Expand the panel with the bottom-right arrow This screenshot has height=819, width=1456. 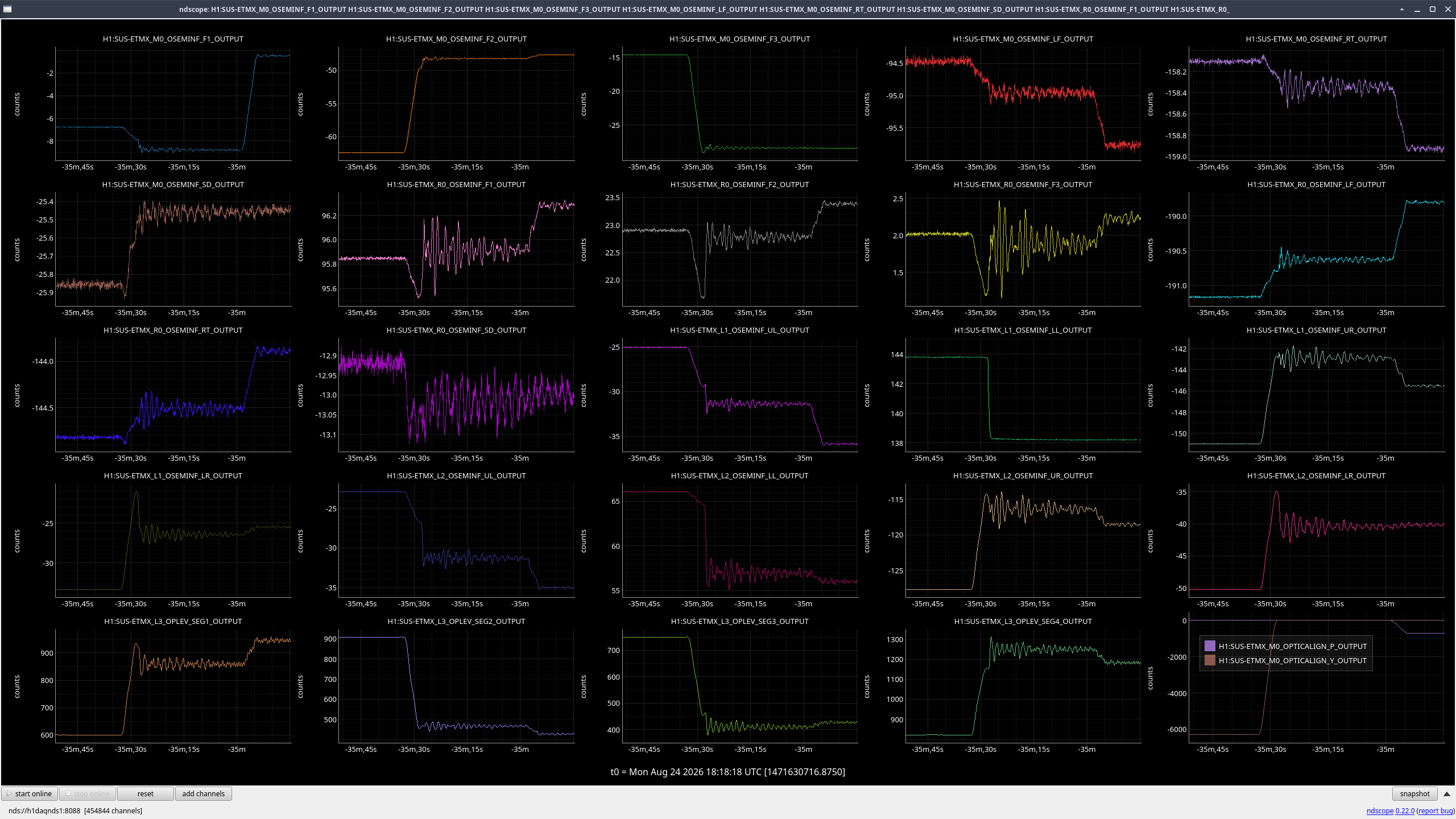1447,793
